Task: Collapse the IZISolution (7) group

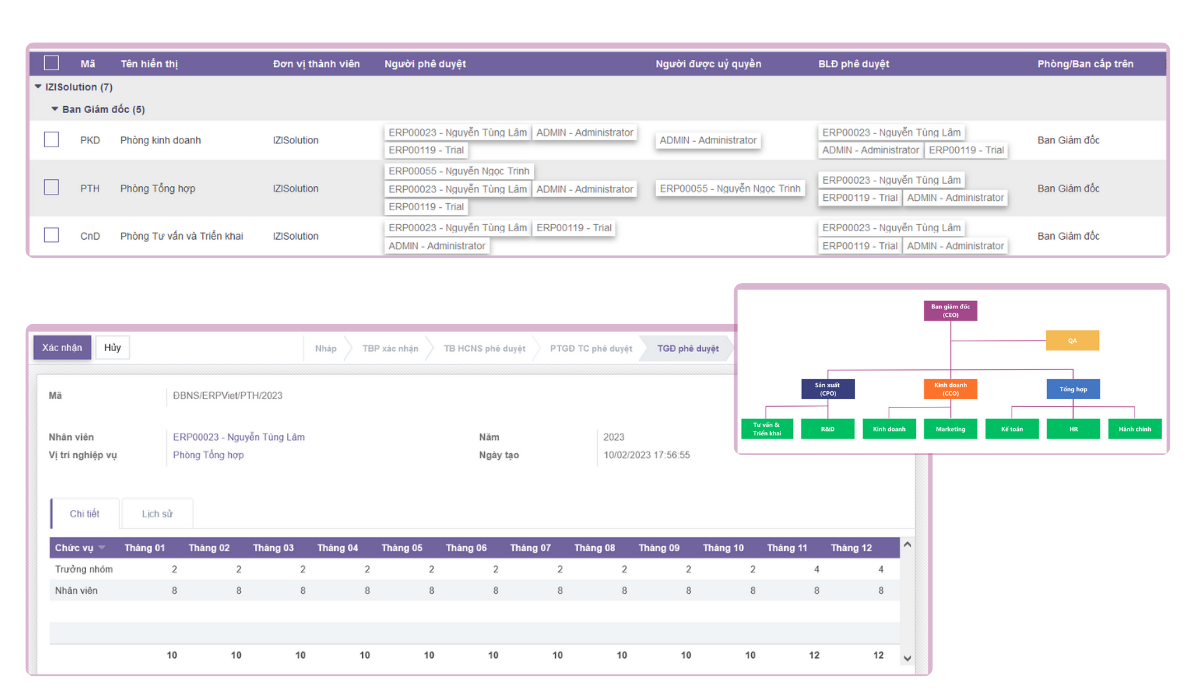Action: 38,87
